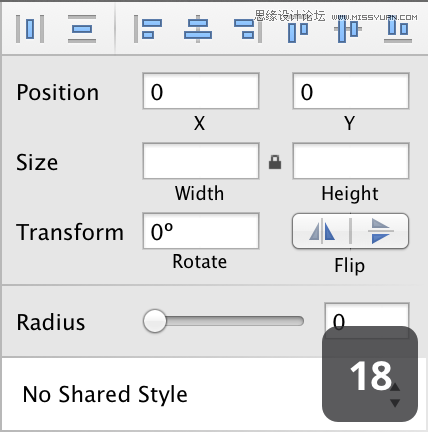Flip the layer vertically
The width and height of the screenshot is (428, 432).
380,231
